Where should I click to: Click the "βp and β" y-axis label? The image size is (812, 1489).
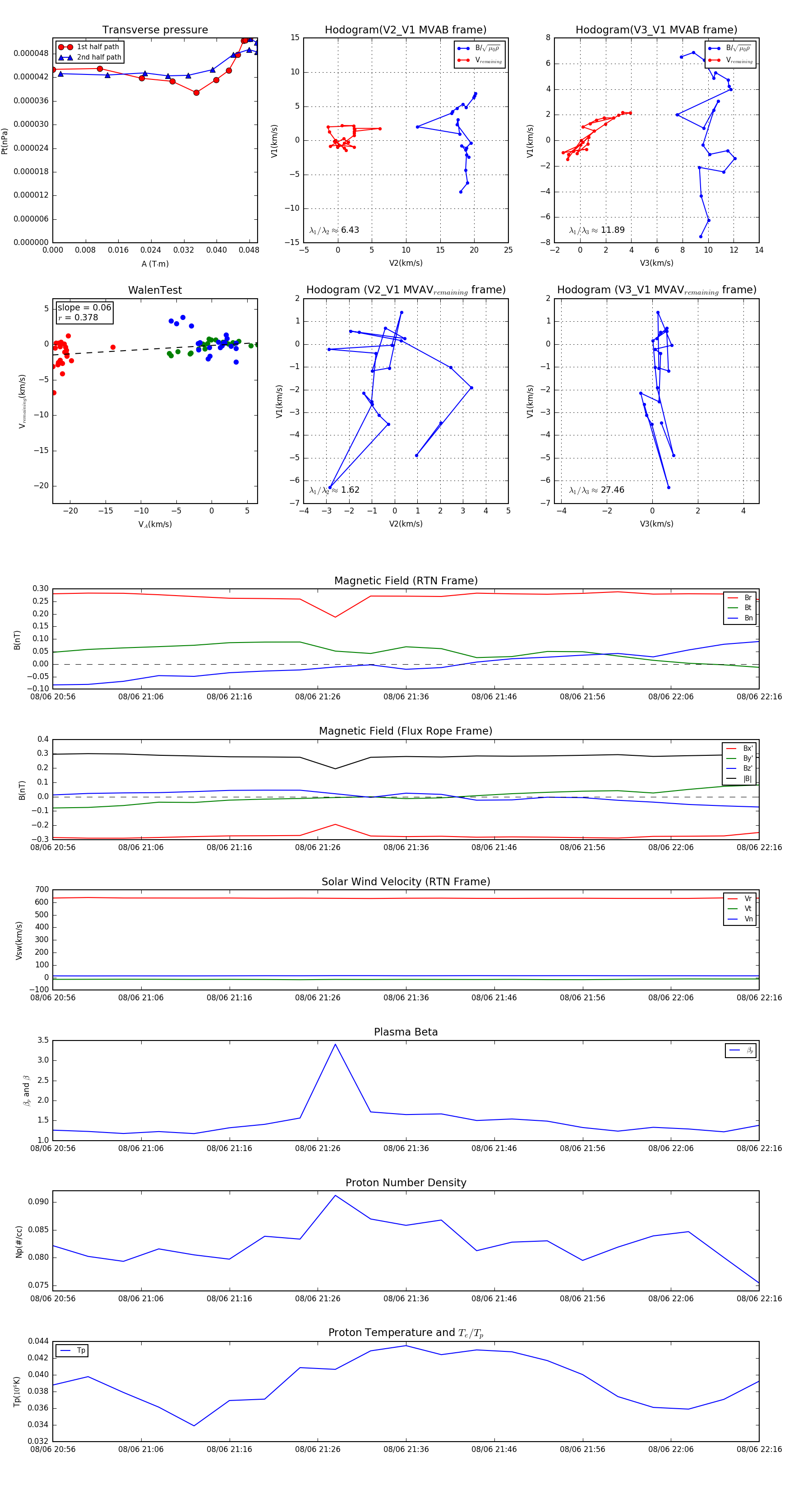tap(27, 1090)
